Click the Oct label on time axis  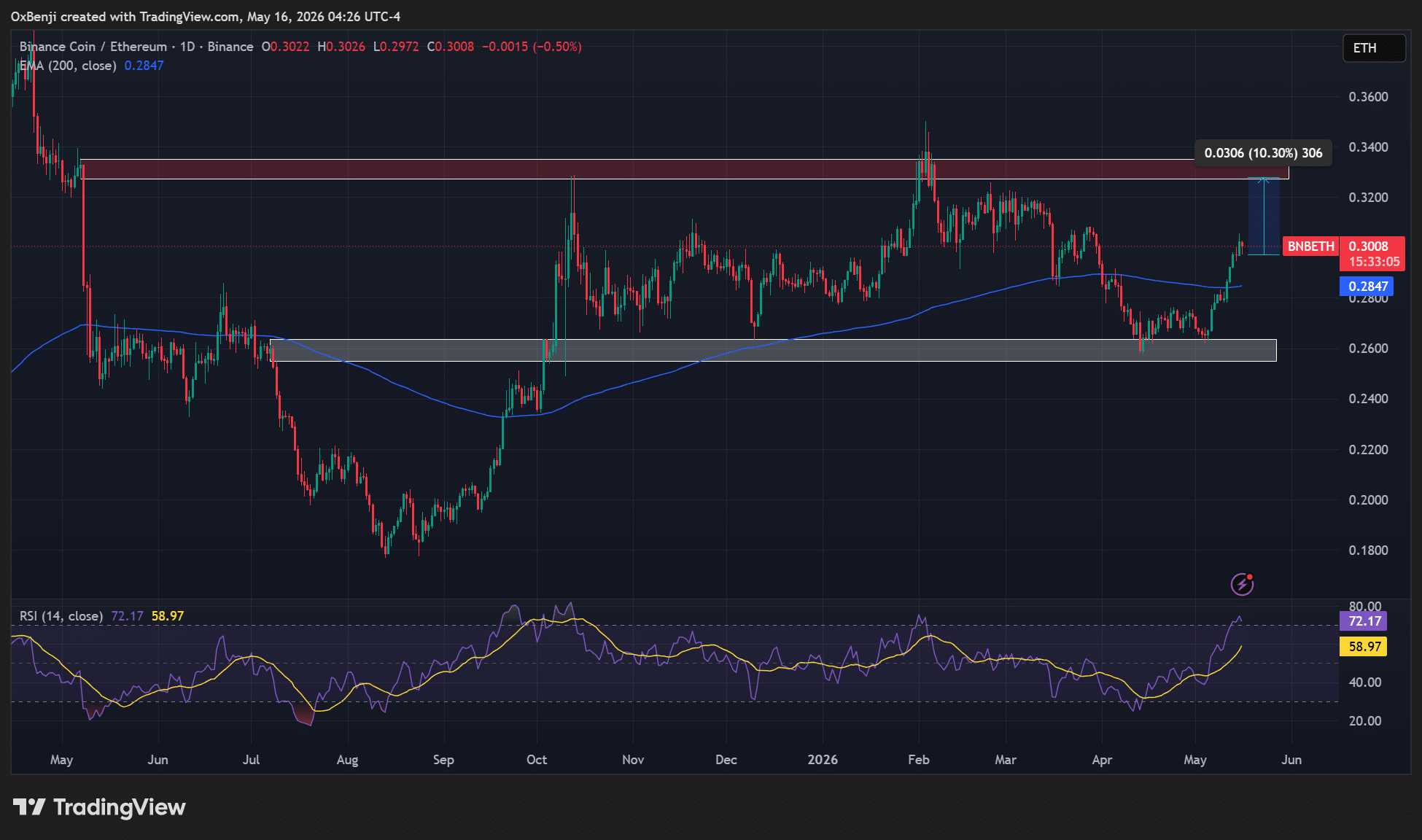[x=537, y=760]
